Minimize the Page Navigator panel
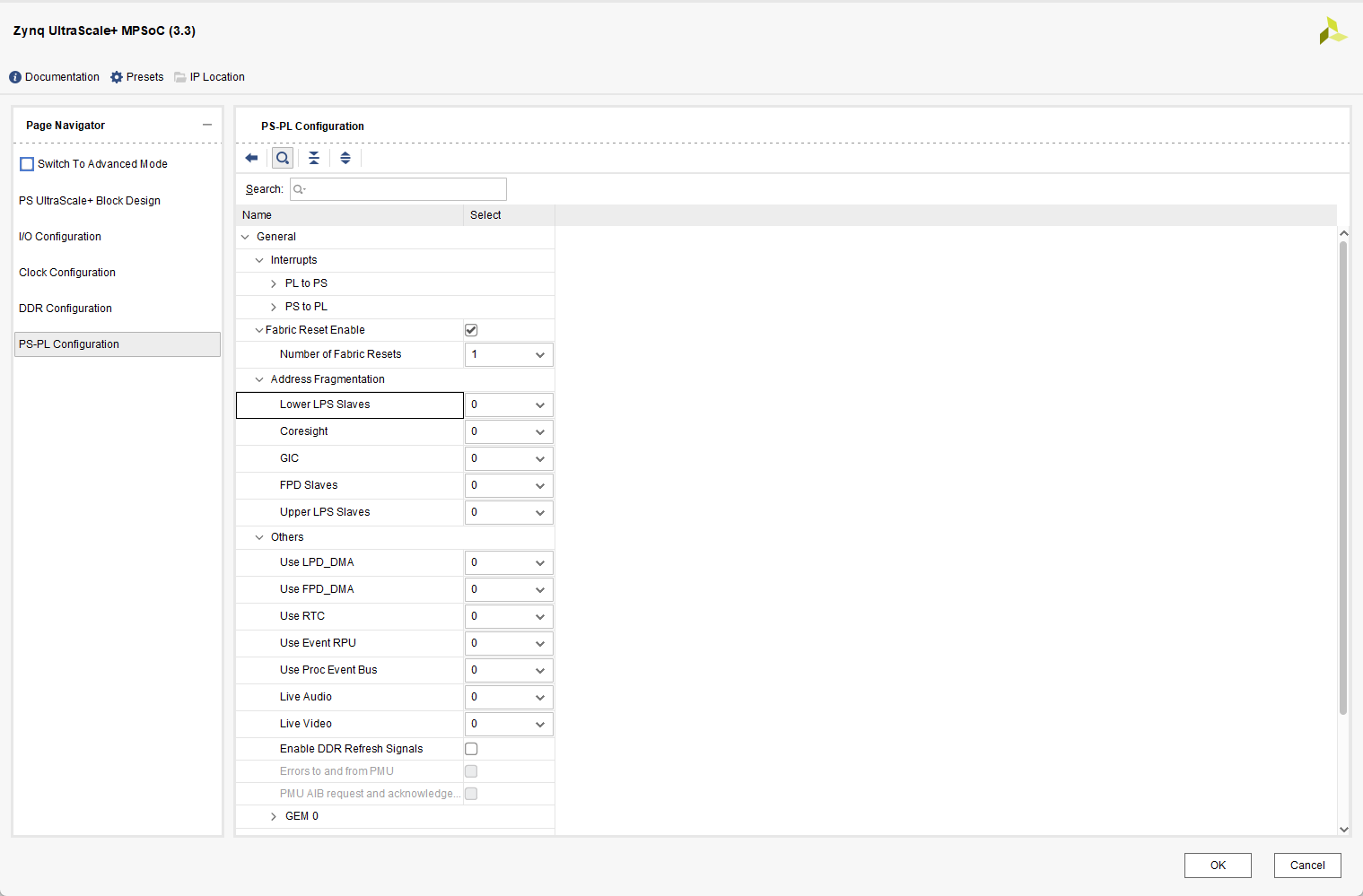 click(x=207, y=125)
